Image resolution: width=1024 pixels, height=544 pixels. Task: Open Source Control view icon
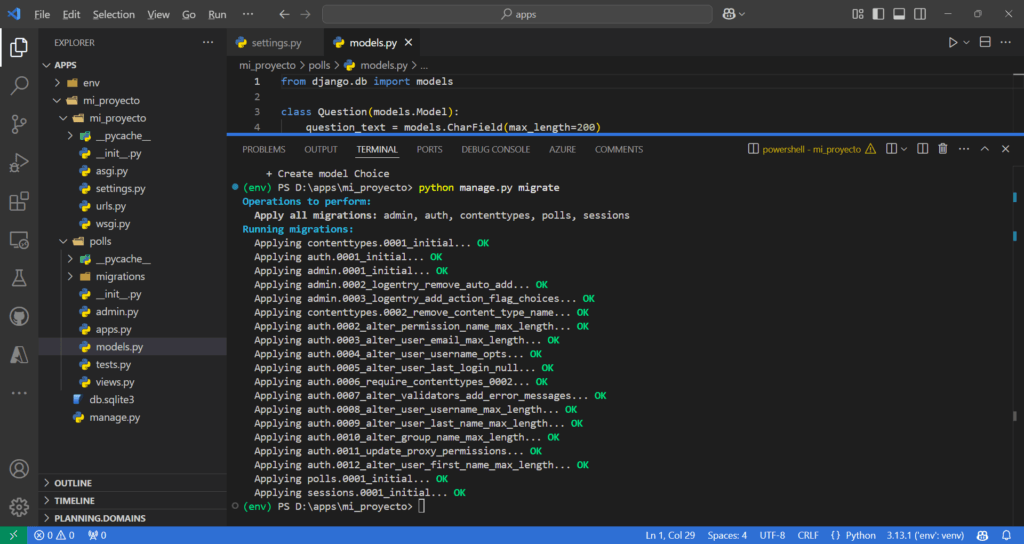click(19, 123)
